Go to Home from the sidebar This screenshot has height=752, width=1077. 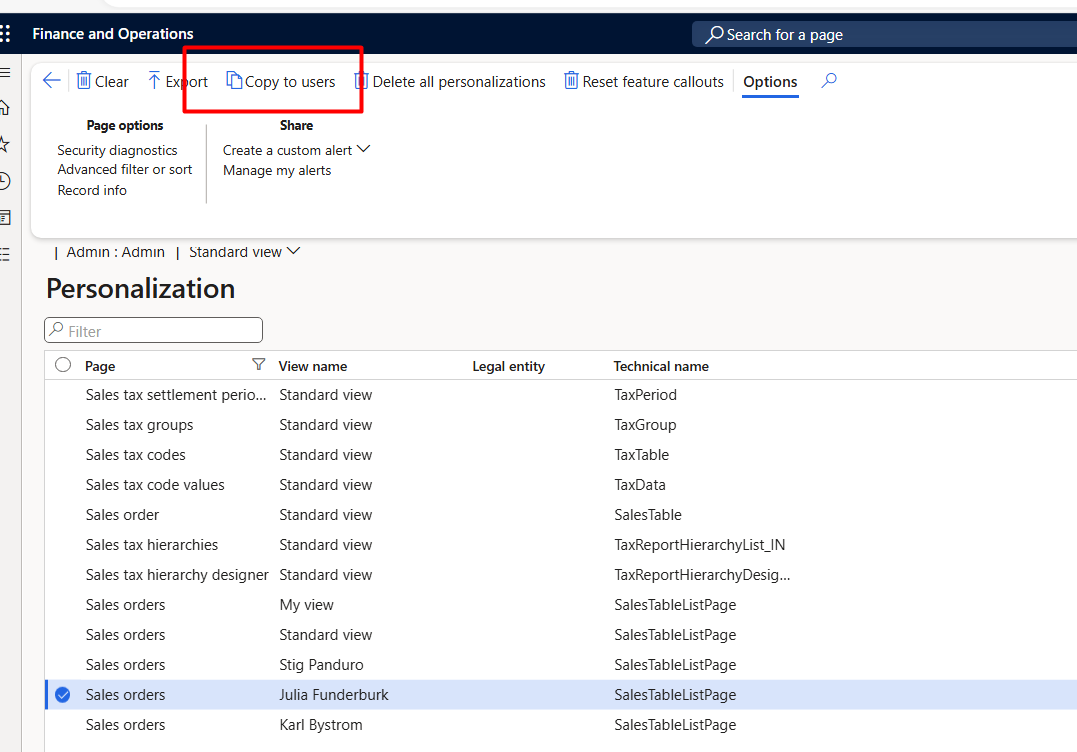click(5, 108)
